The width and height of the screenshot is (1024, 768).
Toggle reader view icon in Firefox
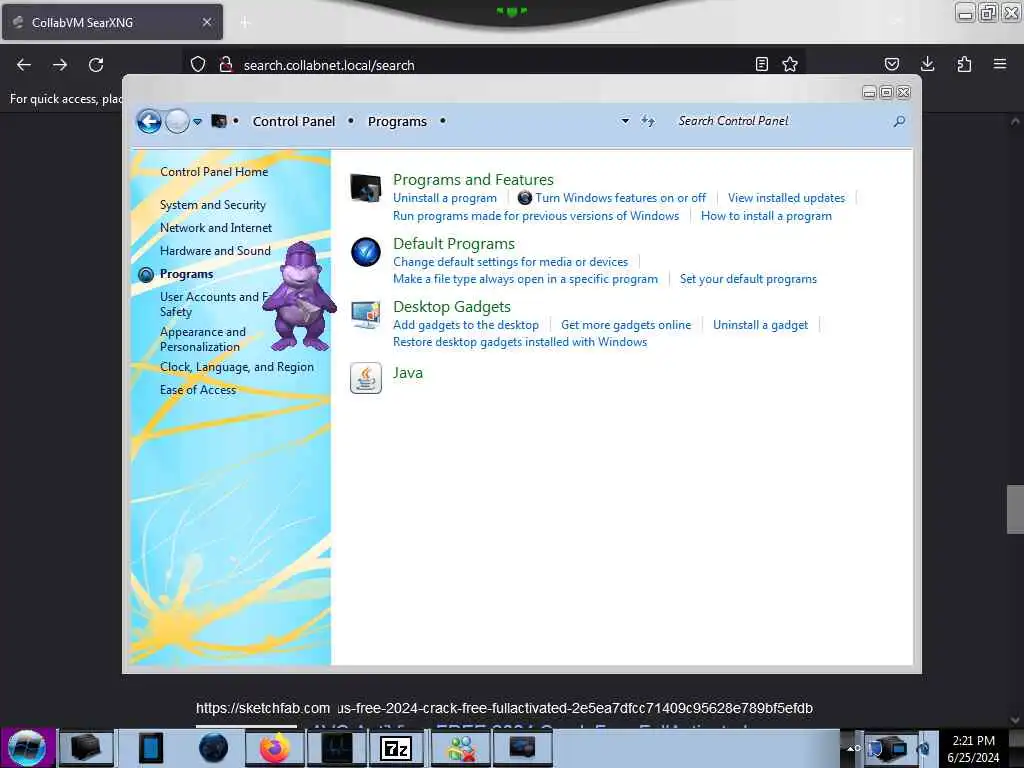[761, 65]
